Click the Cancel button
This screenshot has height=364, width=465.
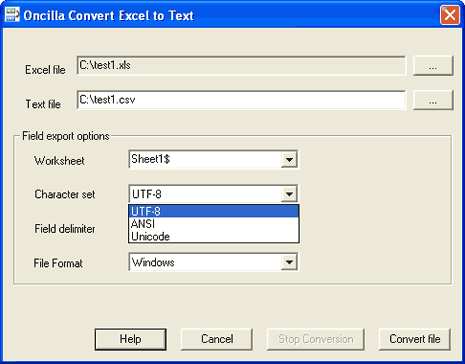coord(217,339)
